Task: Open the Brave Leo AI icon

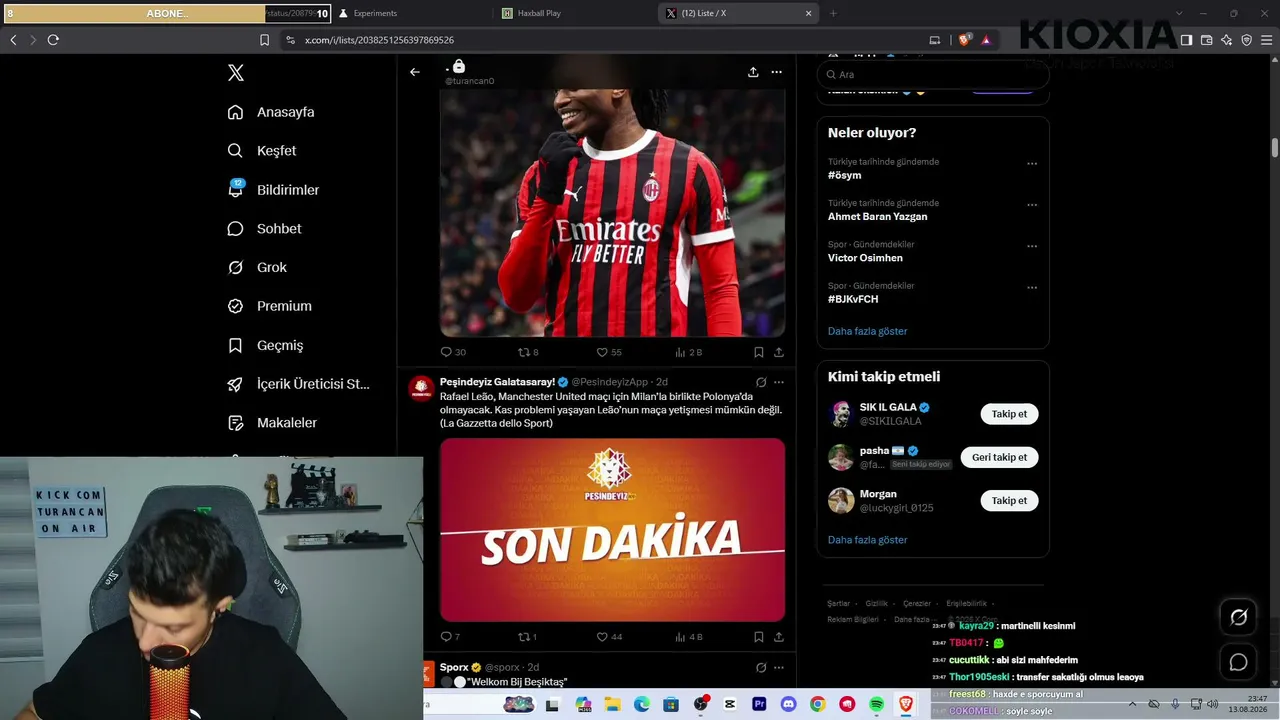Action: point(1227,40)
